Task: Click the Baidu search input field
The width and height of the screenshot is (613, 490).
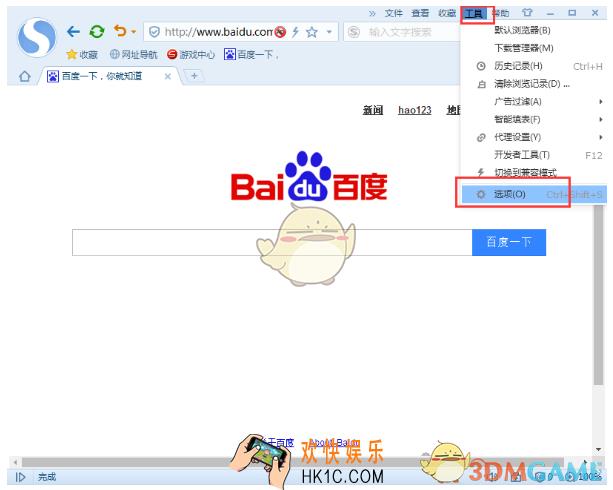Action: click(x=272, y=242)
